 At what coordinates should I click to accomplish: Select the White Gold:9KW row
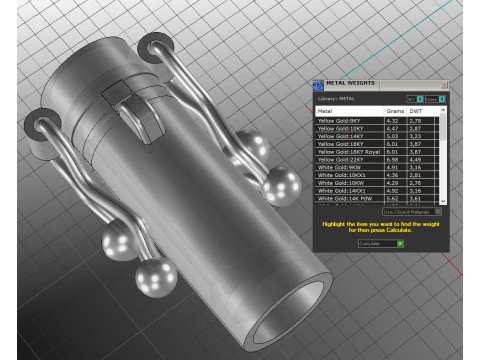[x=377, y=167]
